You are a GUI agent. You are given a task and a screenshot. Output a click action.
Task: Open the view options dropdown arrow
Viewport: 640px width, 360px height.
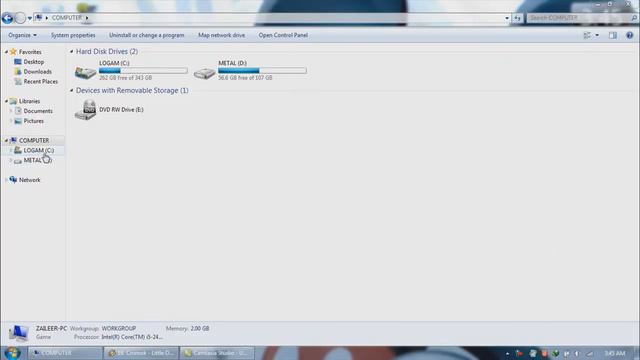597,36
